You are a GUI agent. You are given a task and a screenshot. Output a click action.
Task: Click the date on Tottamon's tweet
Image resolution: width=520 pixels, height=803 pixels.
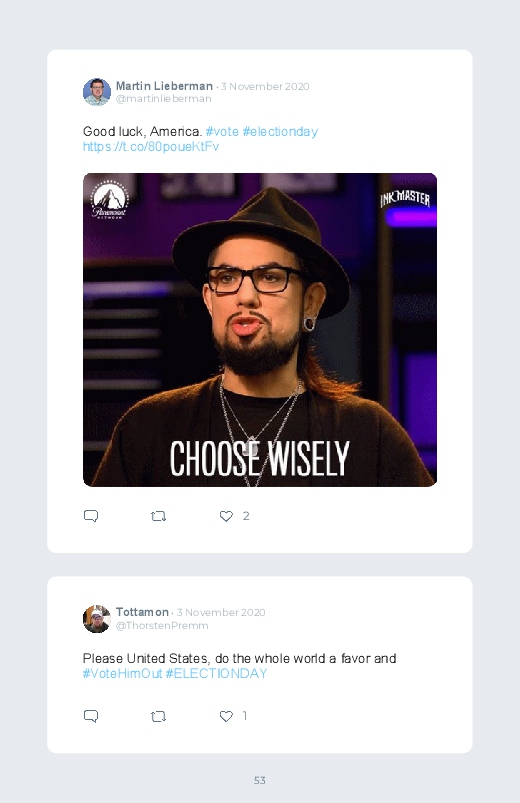221,612
